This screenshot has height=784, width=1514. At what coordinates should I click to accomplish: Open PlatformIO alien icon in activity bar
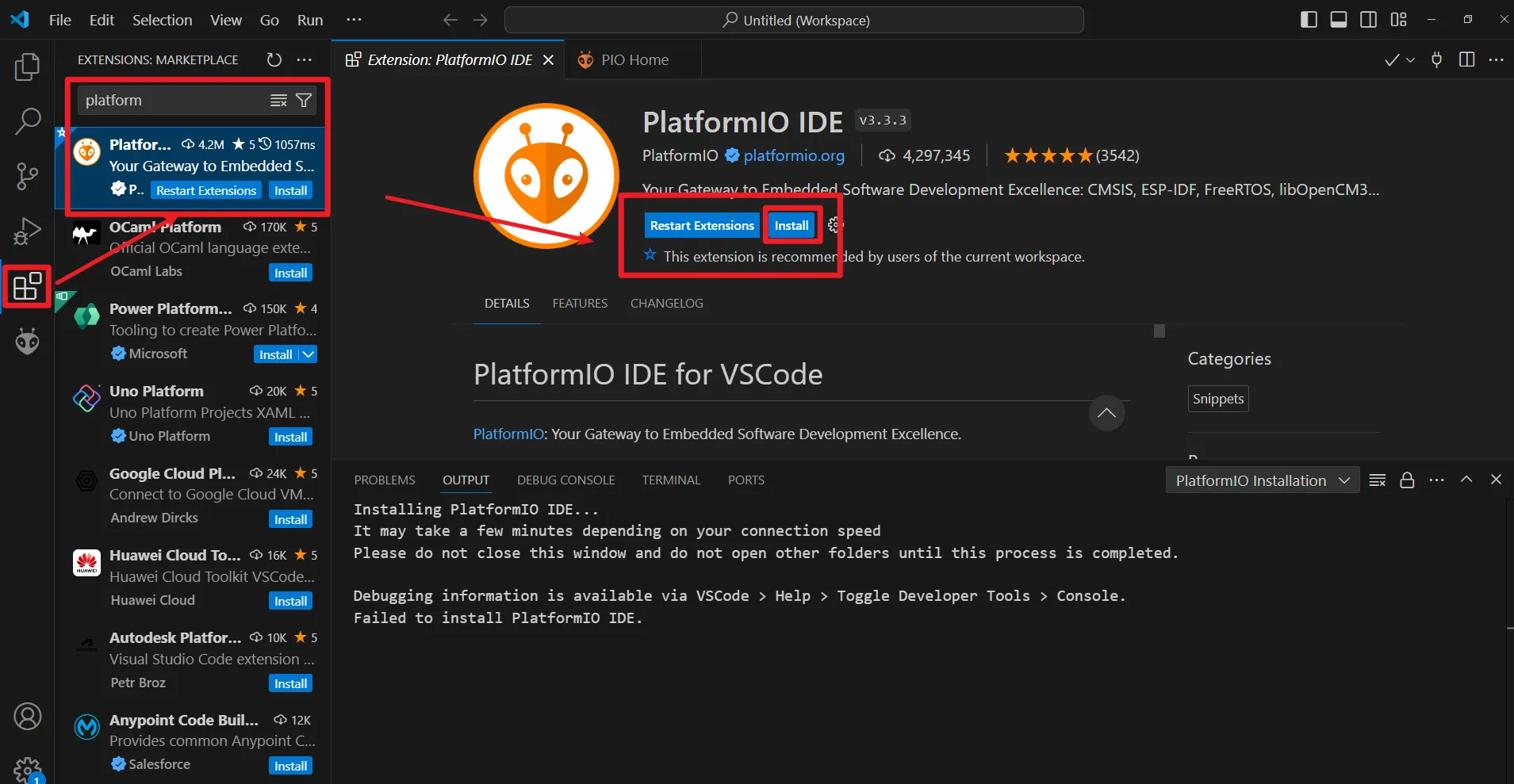pyautogui.click(x=27, y=342)
